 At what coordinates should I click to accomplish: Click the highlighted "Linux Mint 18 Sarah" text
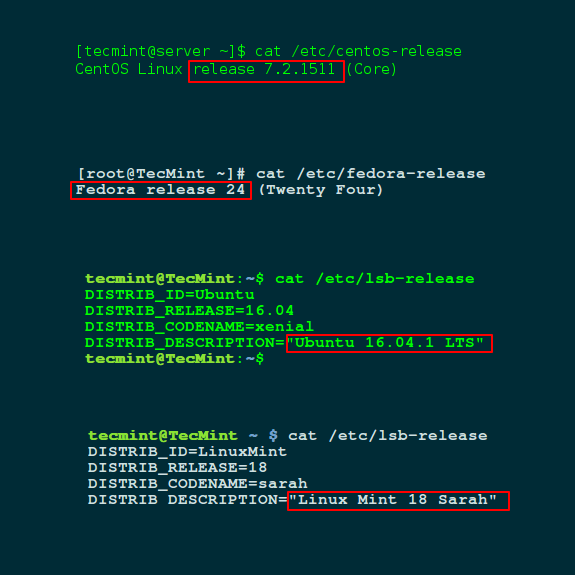398,501
